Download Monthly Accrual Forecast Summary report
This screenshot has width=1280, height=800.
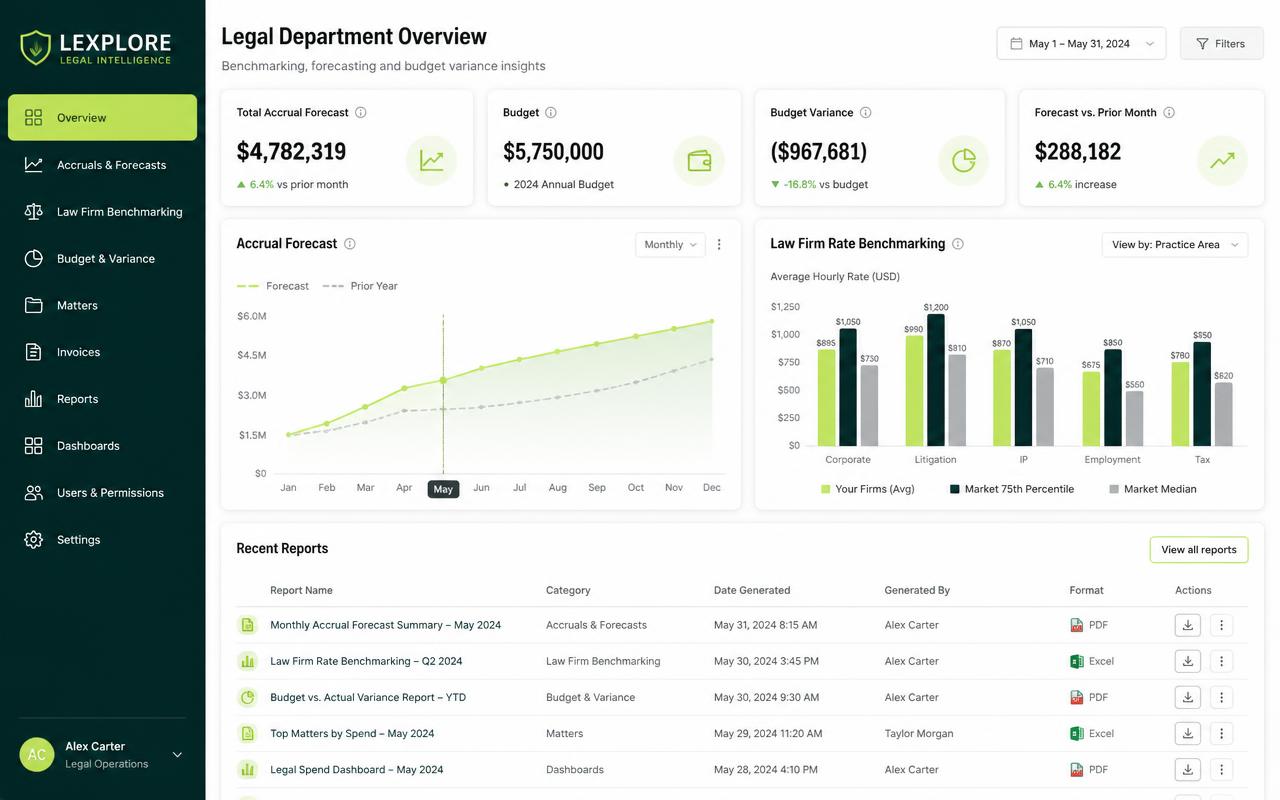tap(1188, 625)
